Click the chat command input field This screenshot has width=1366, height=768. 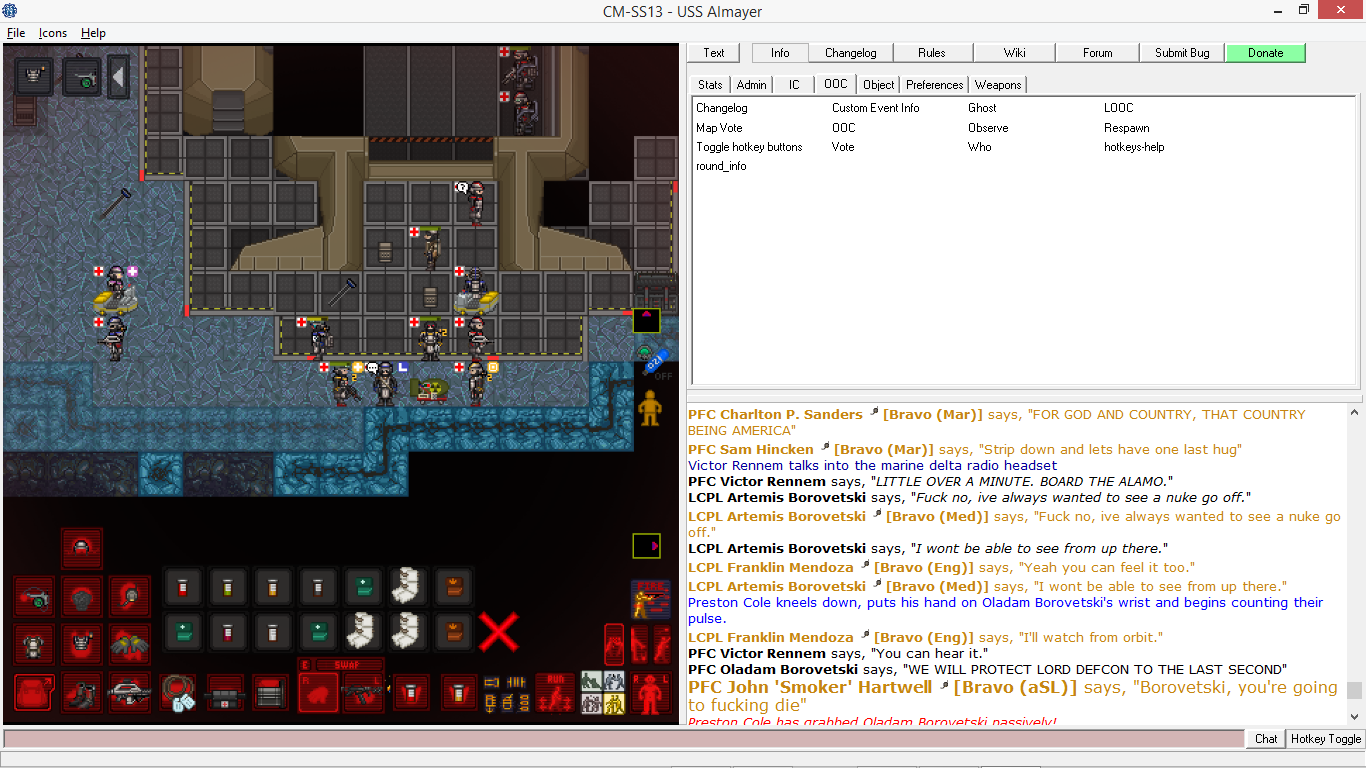(624, 739)
